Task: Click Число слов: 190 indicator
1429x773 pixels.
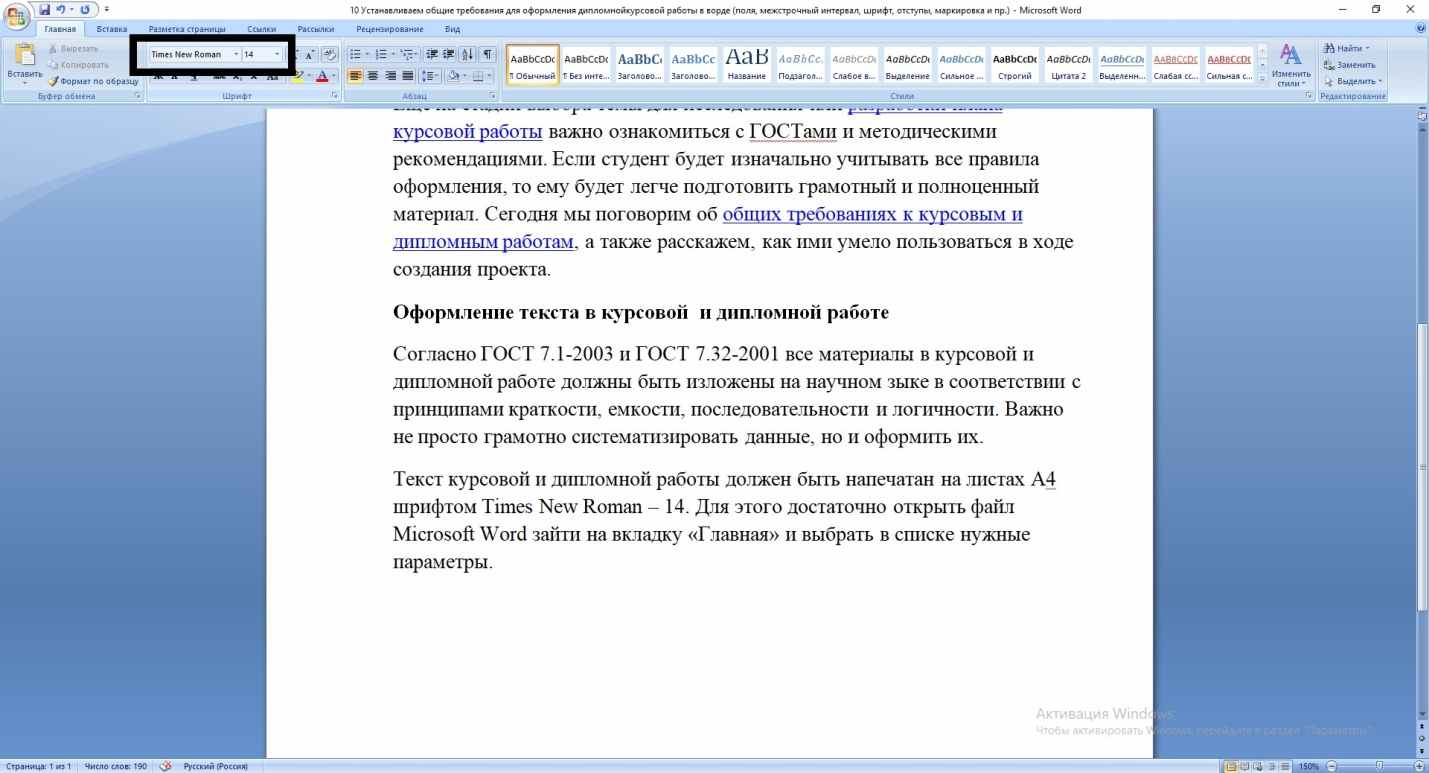Action: click(x=114, y=766)
